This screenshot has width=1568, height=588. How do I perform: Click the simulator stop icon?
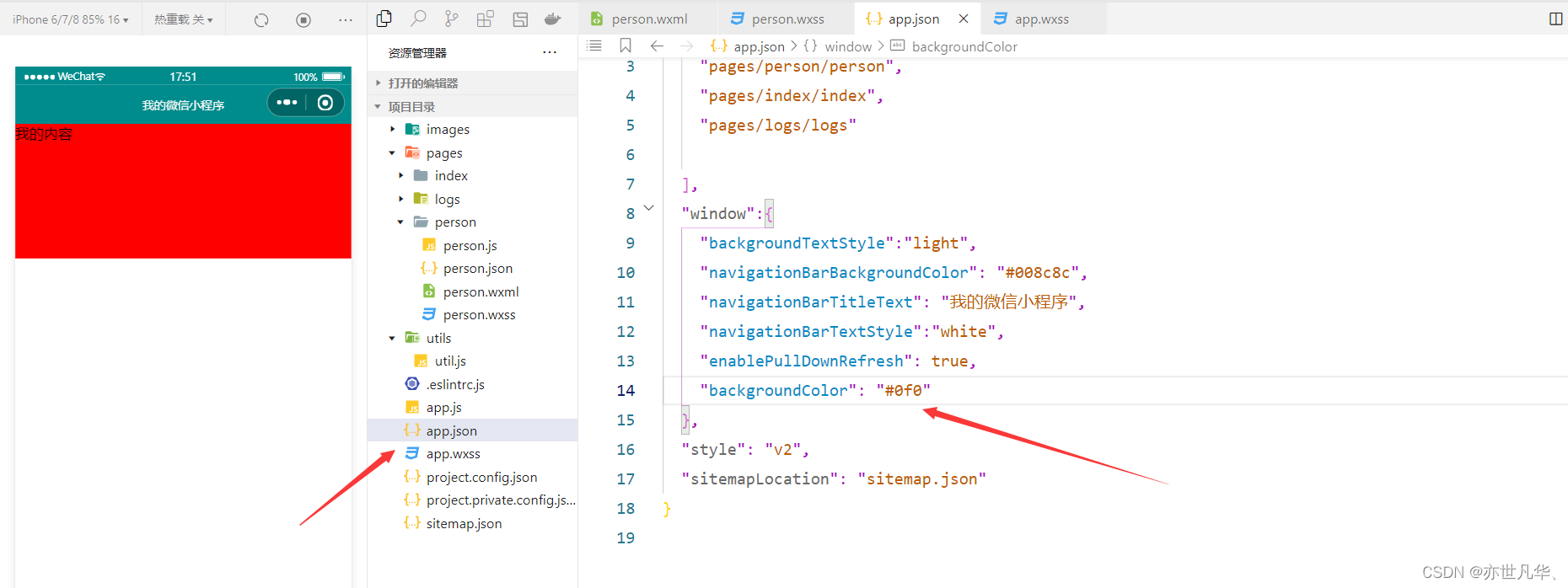pos(303,19)
